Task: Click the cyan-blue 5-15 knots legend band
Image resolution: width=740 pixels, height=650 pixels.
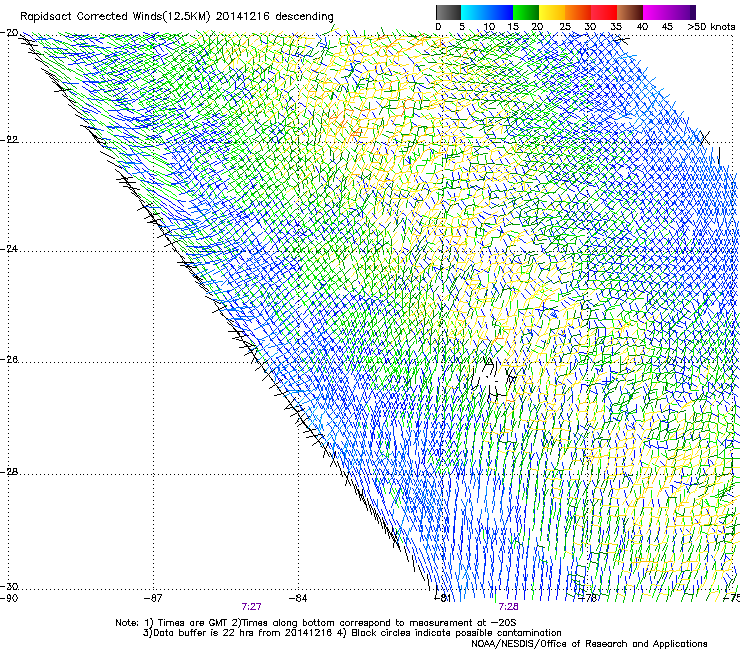Action: (x=487, y=12)
